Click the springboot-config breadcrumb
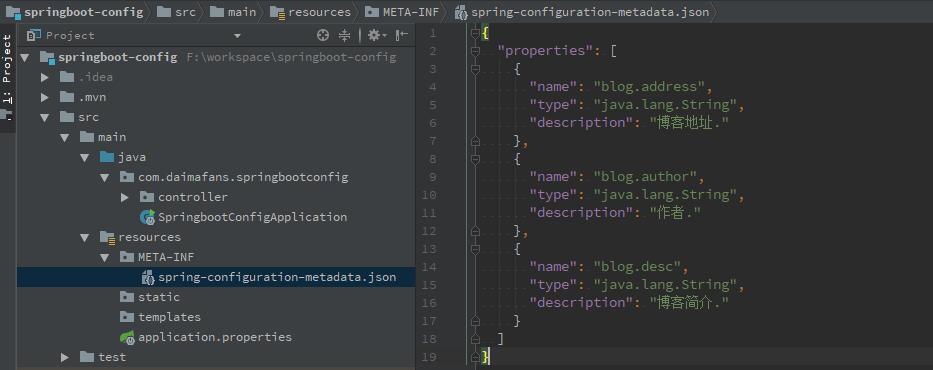This screenshot has height=370, width=933. (75, 11)
